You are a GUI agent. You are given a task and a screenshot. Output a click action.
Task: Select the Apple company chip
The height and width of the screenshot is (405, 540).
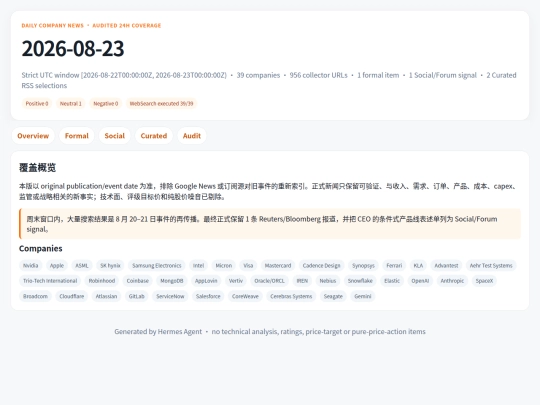pos(57,266)
